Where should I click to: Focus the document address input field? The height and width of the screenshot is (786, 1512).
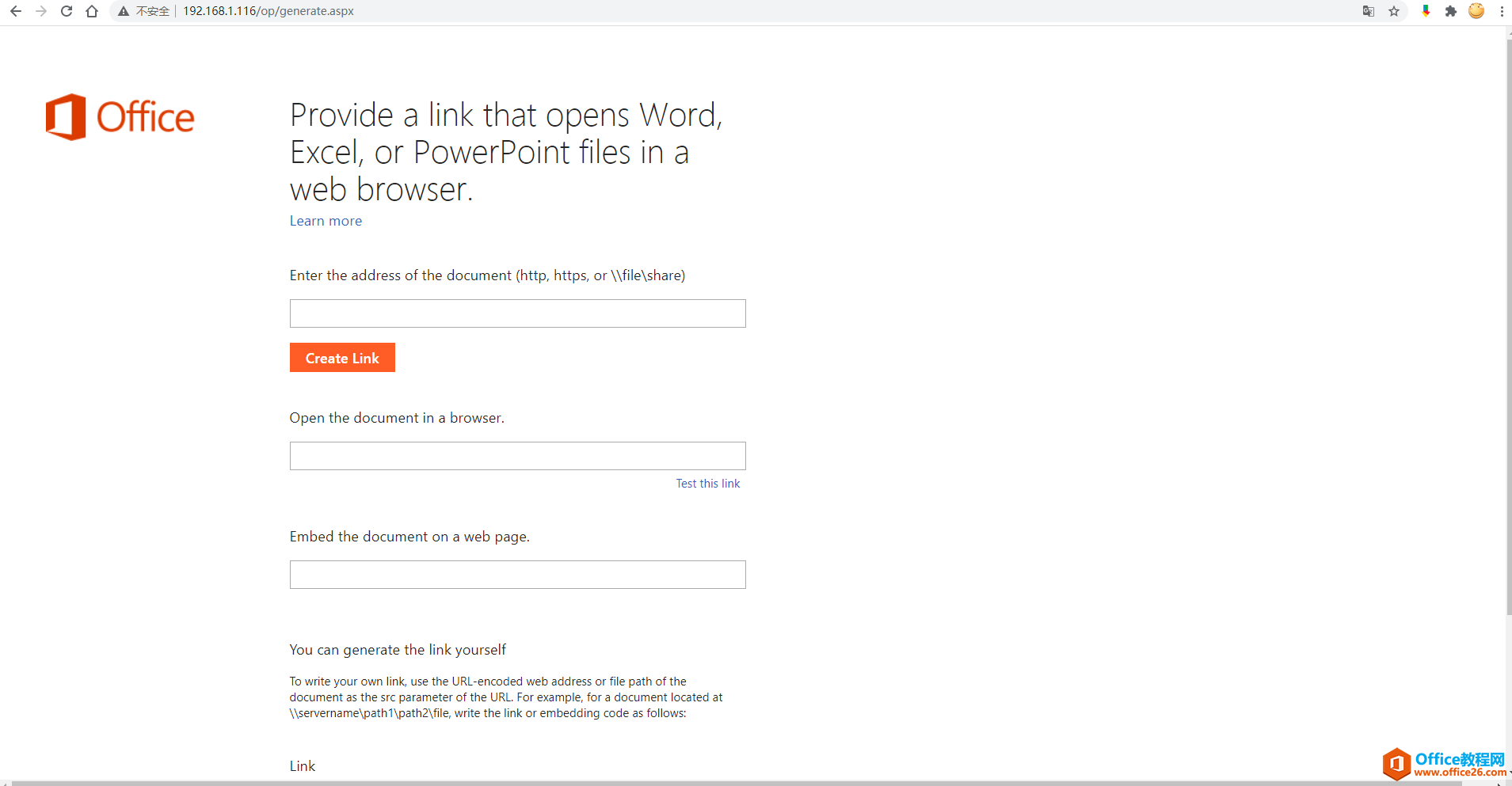[517, 313]
